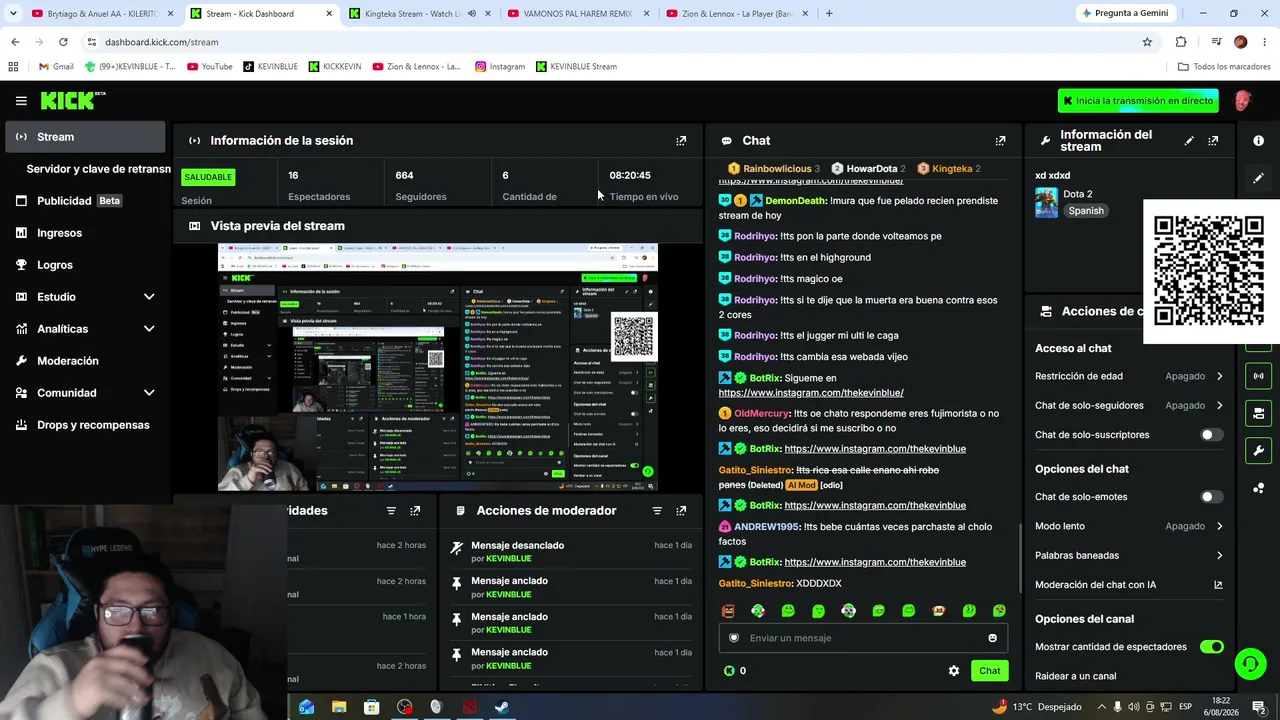
Task: Open Chrome extensions puzzle icon
Action: point(1181,42)
